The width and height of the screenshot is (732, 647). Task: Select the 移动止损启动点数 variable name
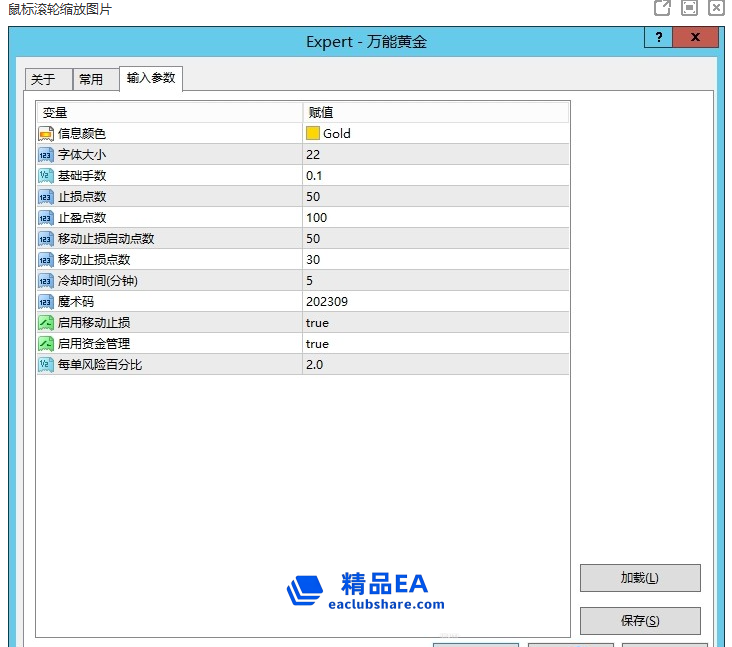[x=106, y=239]
